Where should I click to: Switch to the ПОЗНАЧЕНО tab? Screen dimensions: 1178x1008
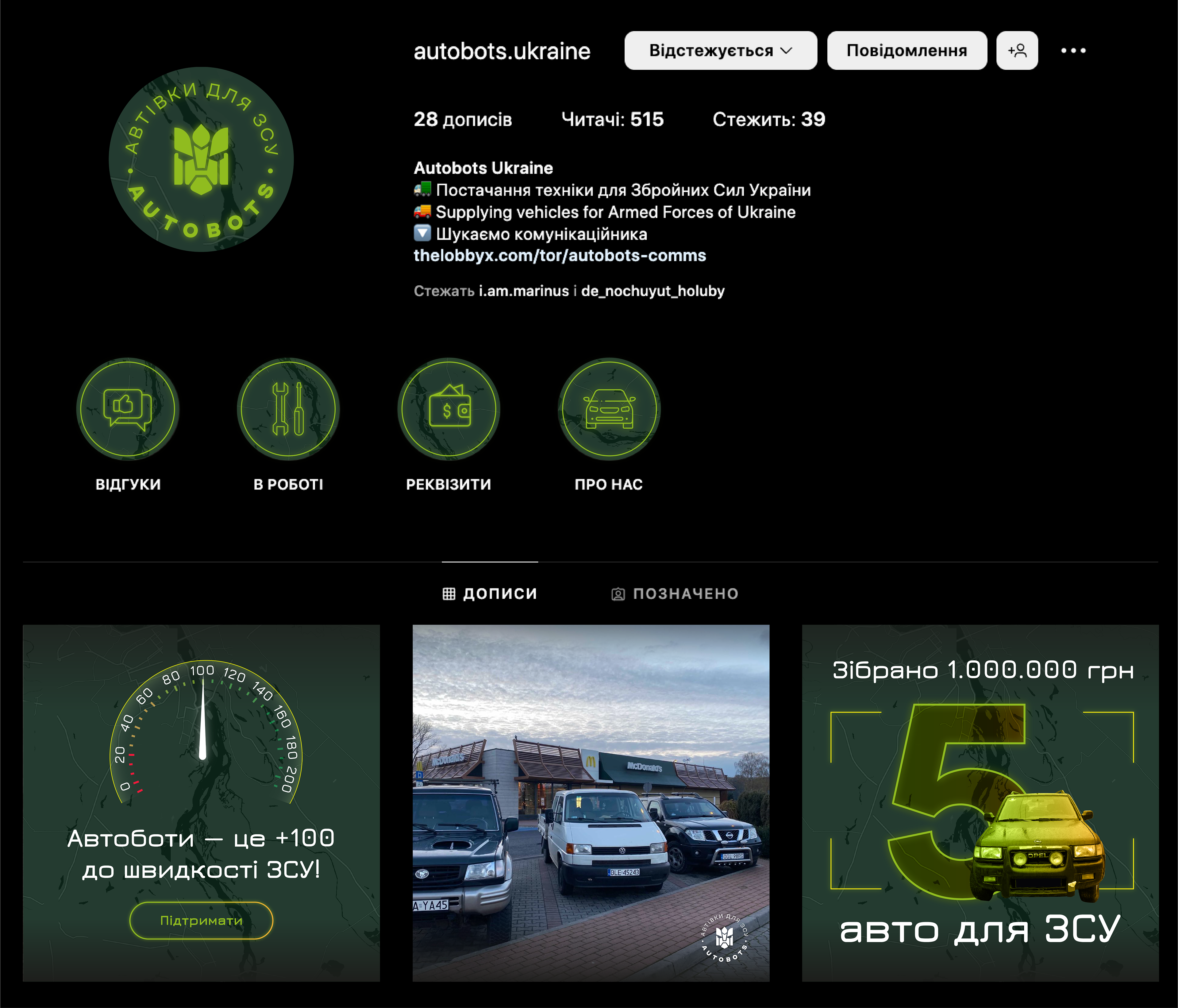coord(685,593)
